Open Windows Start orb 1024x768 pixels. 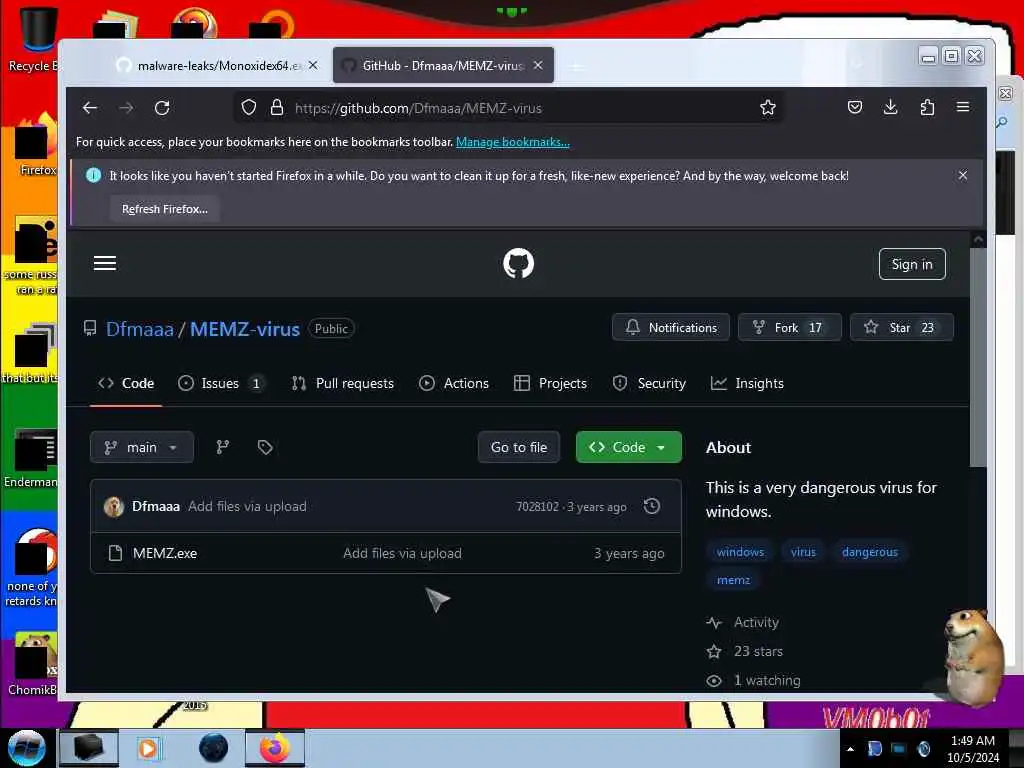click(x=26, y=748)
